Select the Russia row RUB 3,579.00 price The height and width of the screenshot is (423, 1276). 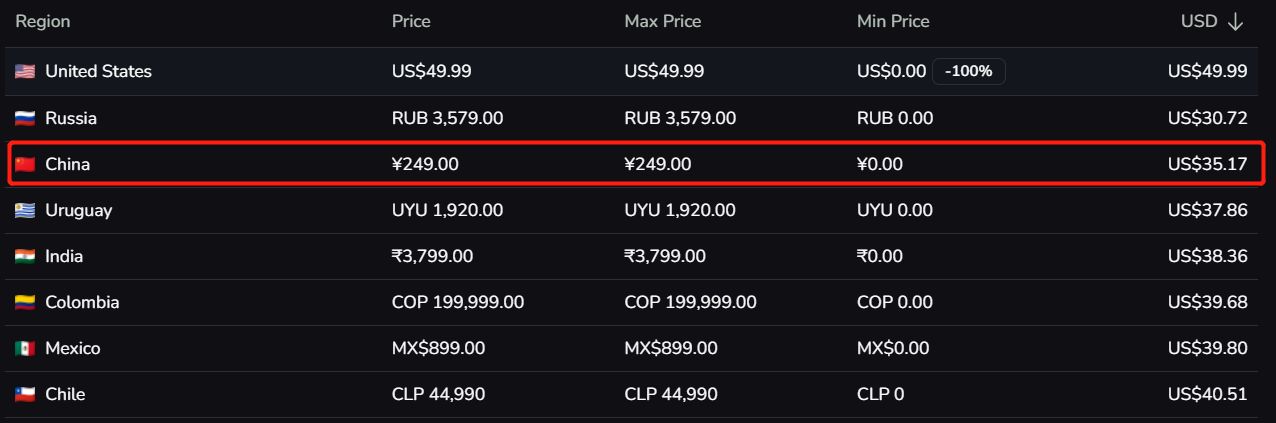(447, 118)
